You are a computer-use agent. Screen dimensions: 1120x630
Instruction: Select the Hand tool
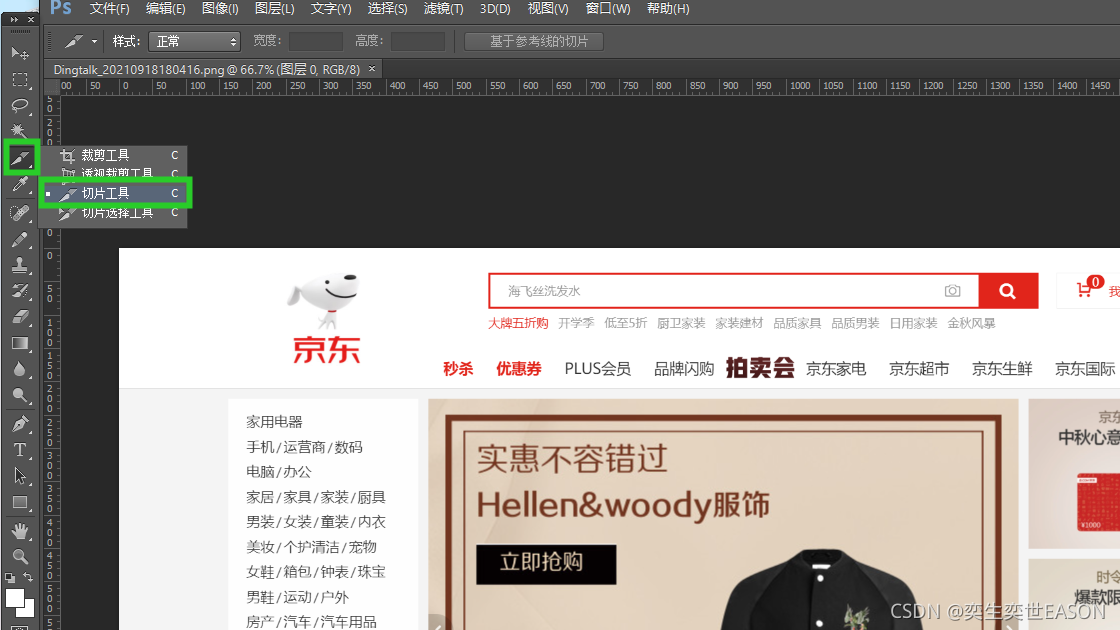(x=20, y=531)
